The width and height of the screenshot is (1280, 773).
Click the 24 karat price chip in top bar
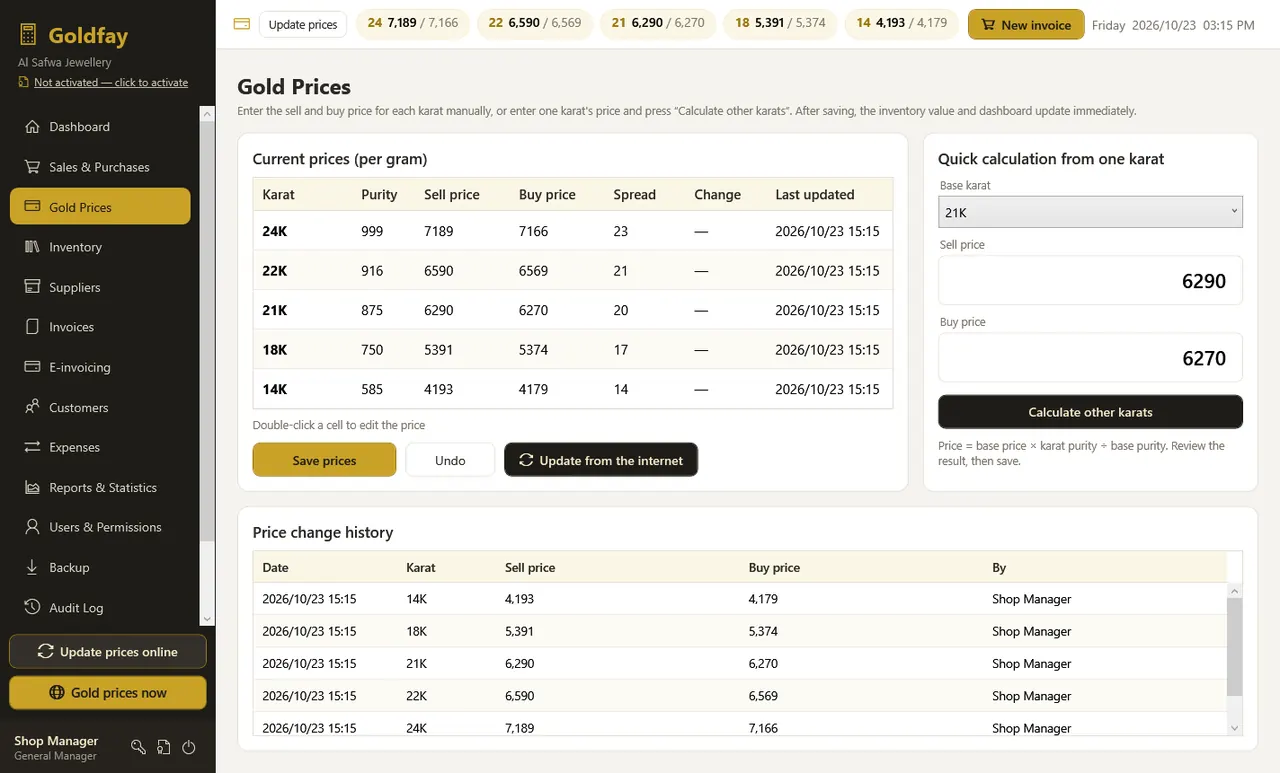point(413,24)
